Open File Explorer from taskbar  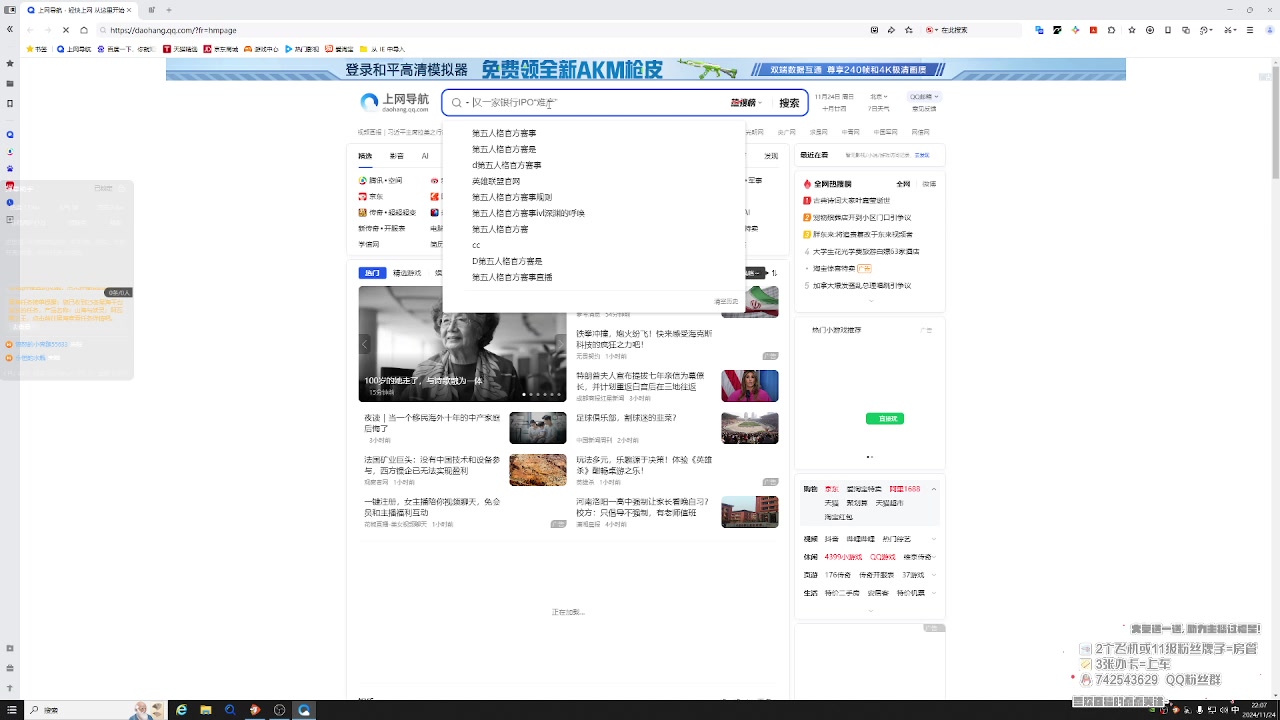206,710
